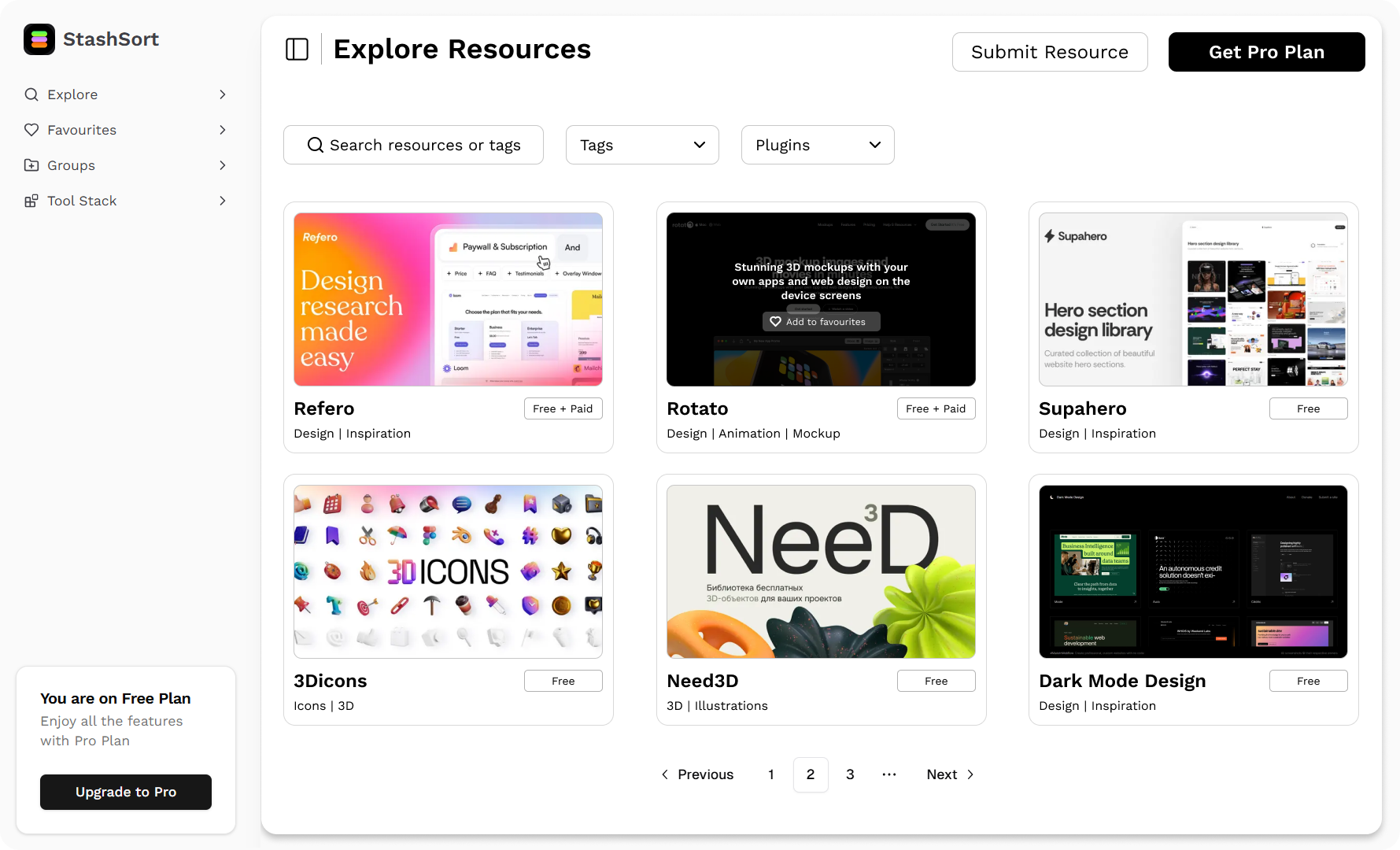Click the Free badge on Supahero
Screen dimensions: 1400x850
coord(1309,408)
